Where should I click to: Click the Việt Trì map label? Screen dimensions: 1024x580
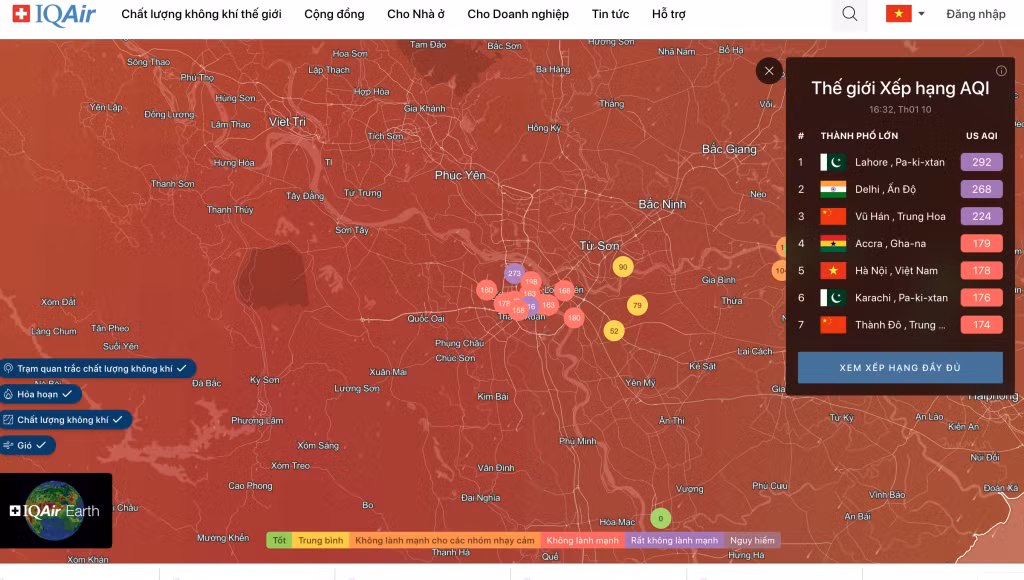tap(287, 121)
